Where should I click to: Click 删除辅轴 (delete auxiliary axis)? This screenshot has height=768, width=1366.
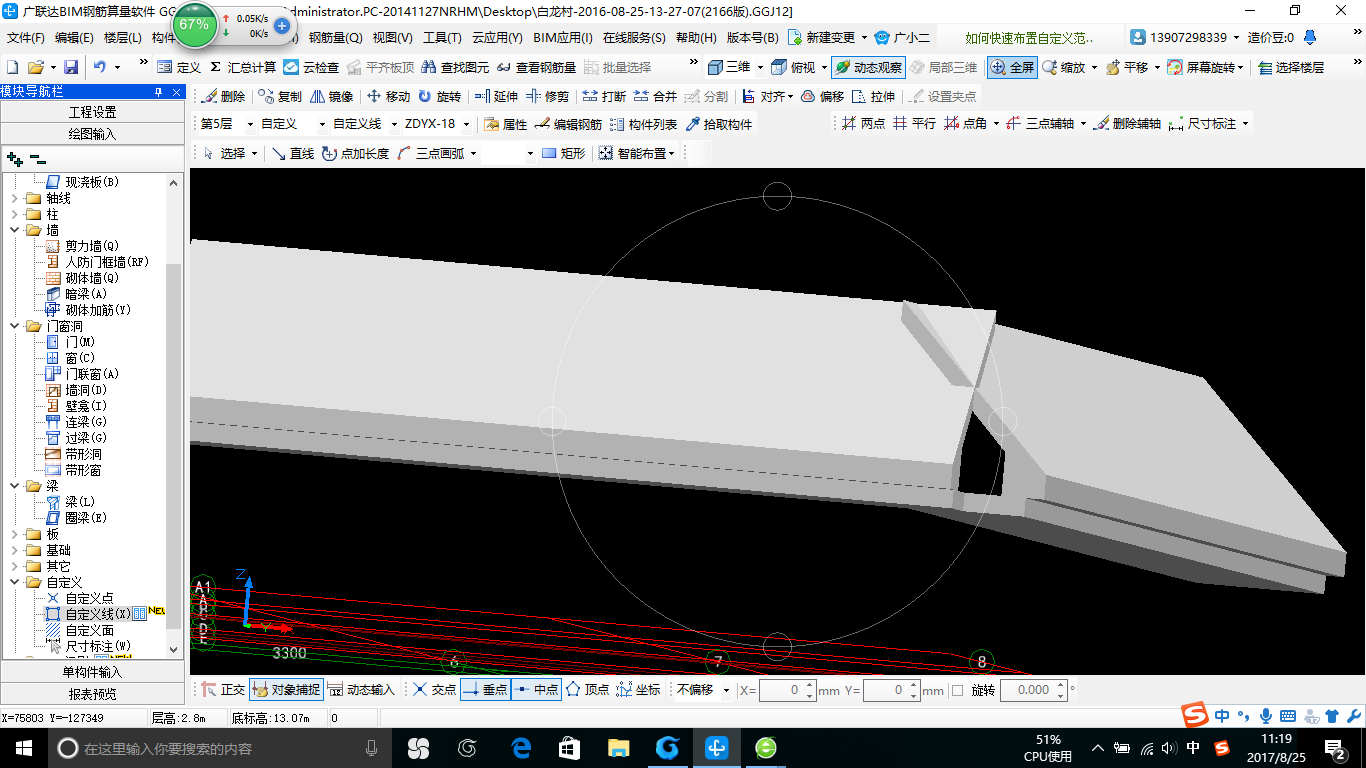click(x=1127, y=124)
